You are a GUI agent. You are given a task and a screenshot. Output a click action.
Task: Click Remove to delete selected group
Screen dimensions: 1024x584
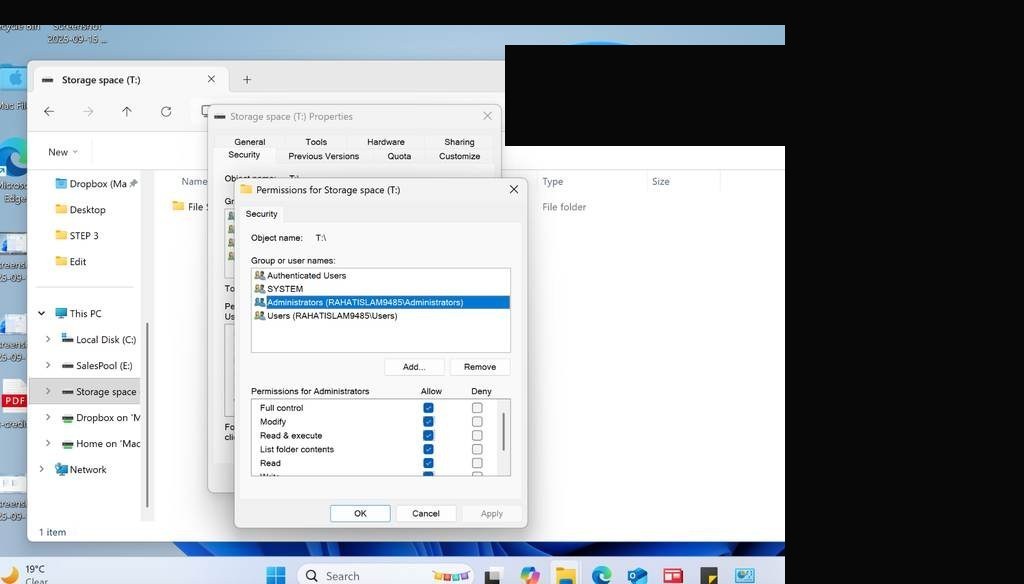point(480,367)
